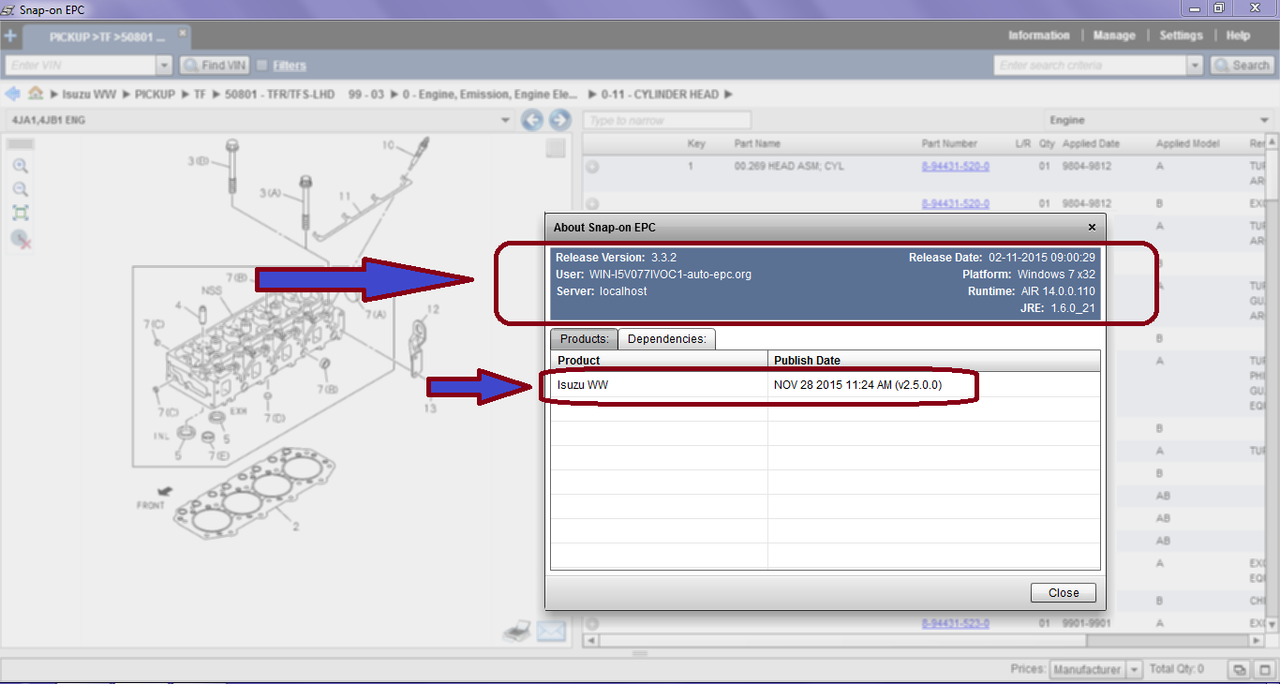Close the About dialog

coord(1063,592)
